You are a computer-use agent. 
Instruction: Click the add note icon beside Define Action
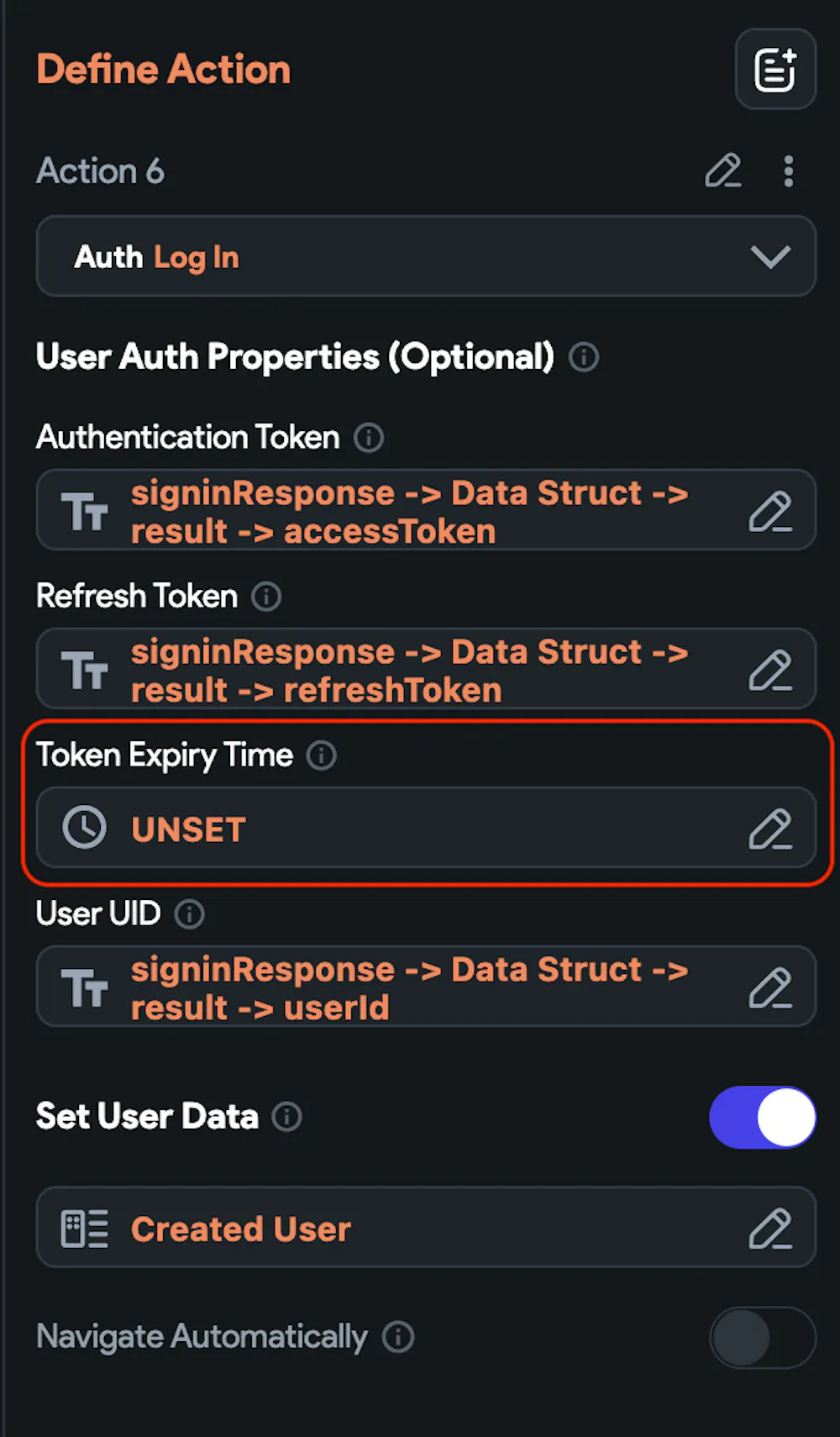(x=774, y=69)
